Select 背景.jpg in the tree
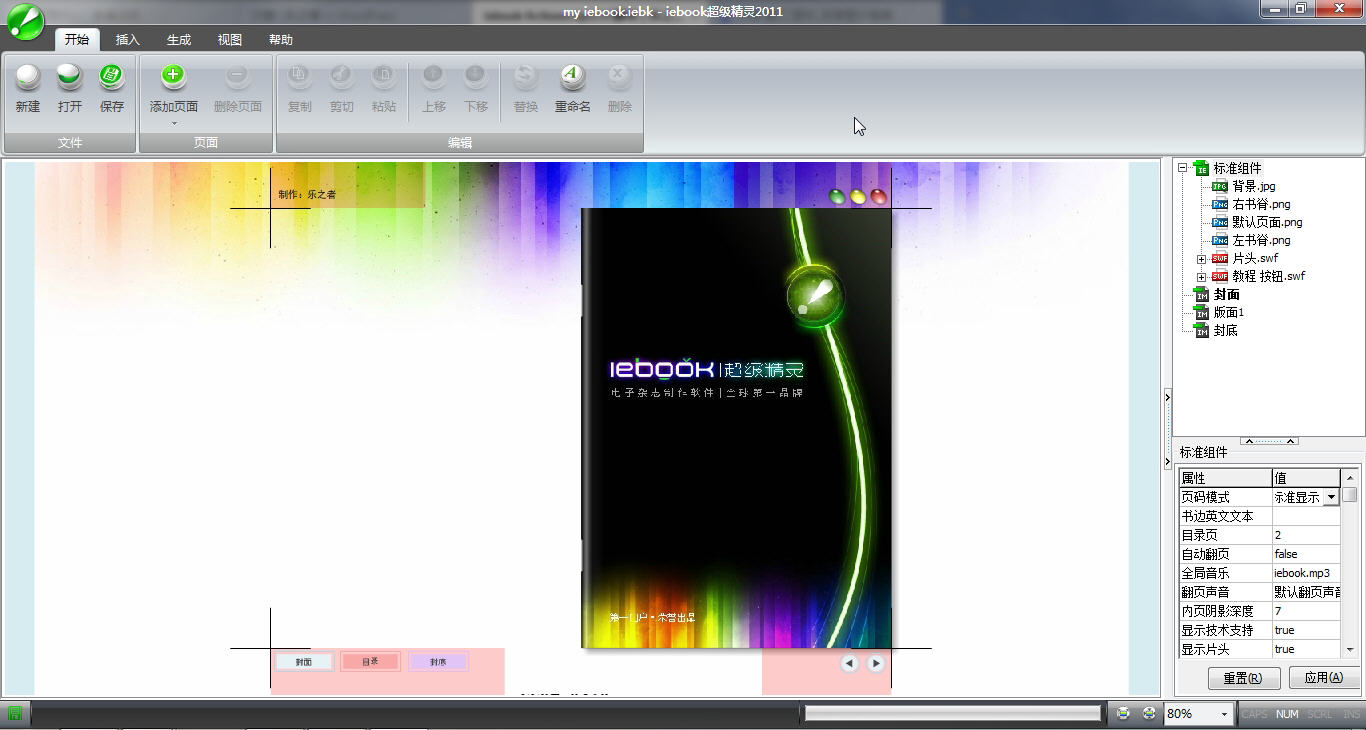This screenshot has width=1366, height=730. point(1254,186)
